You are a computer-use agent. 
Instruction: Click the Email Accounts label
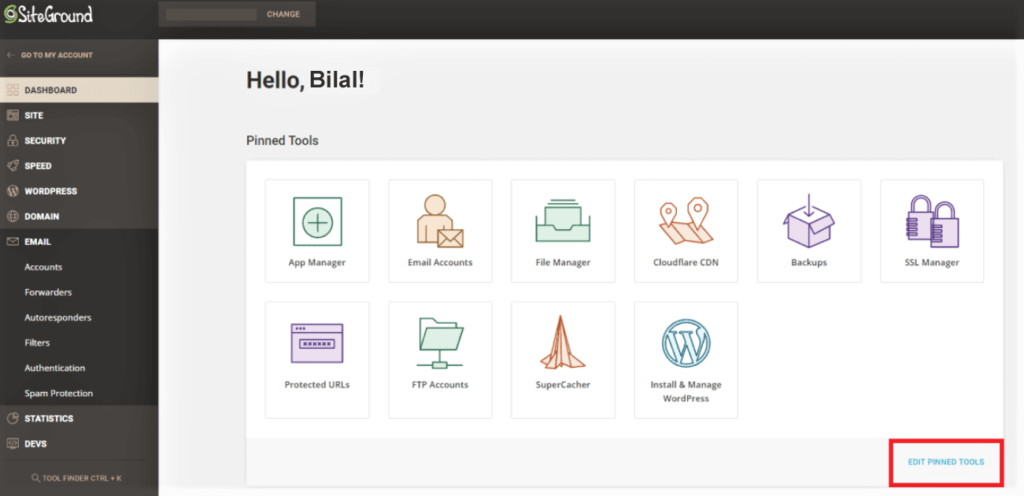(440, 263)
